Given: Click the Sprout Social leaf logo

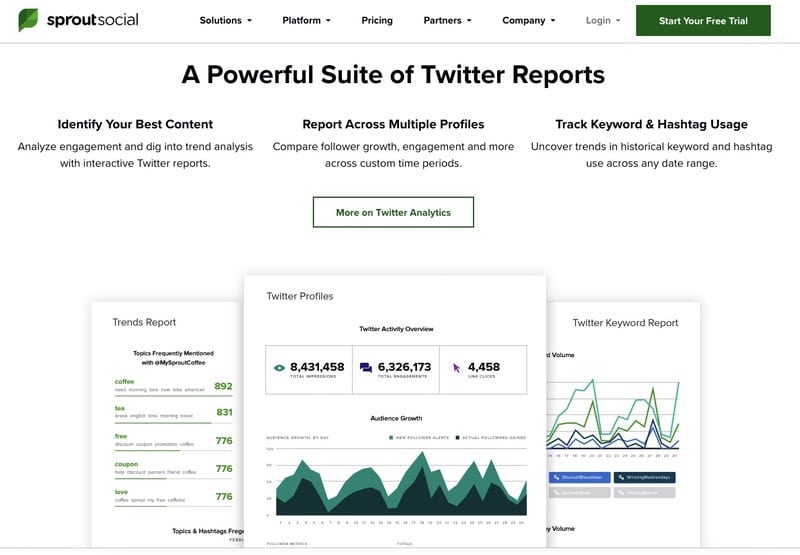Looking at the screenshot, I should coord(29,20).
